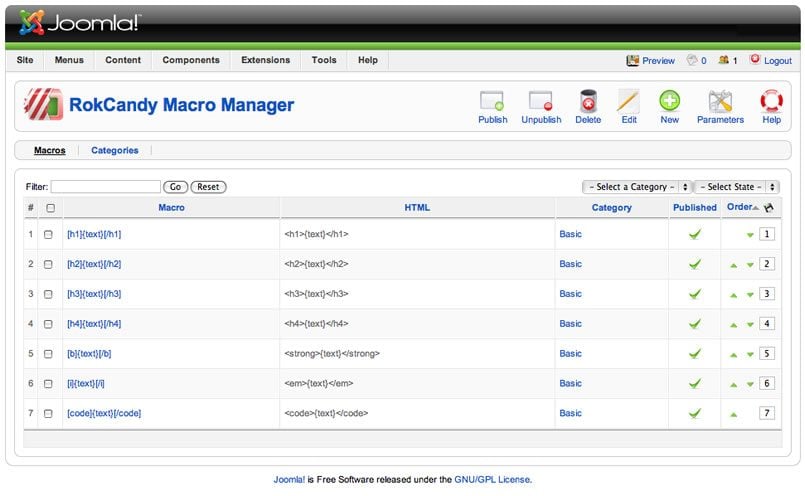
Task: Open the Help lifebuoy icon
Action: [771, 102]
